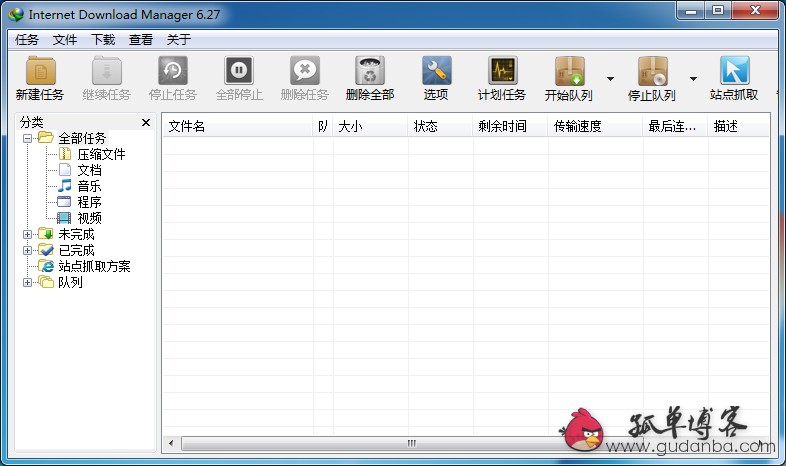This screenshot has height=466, width=786.
Task: Sort by the 大小 column header
Action: pos(370,126)
